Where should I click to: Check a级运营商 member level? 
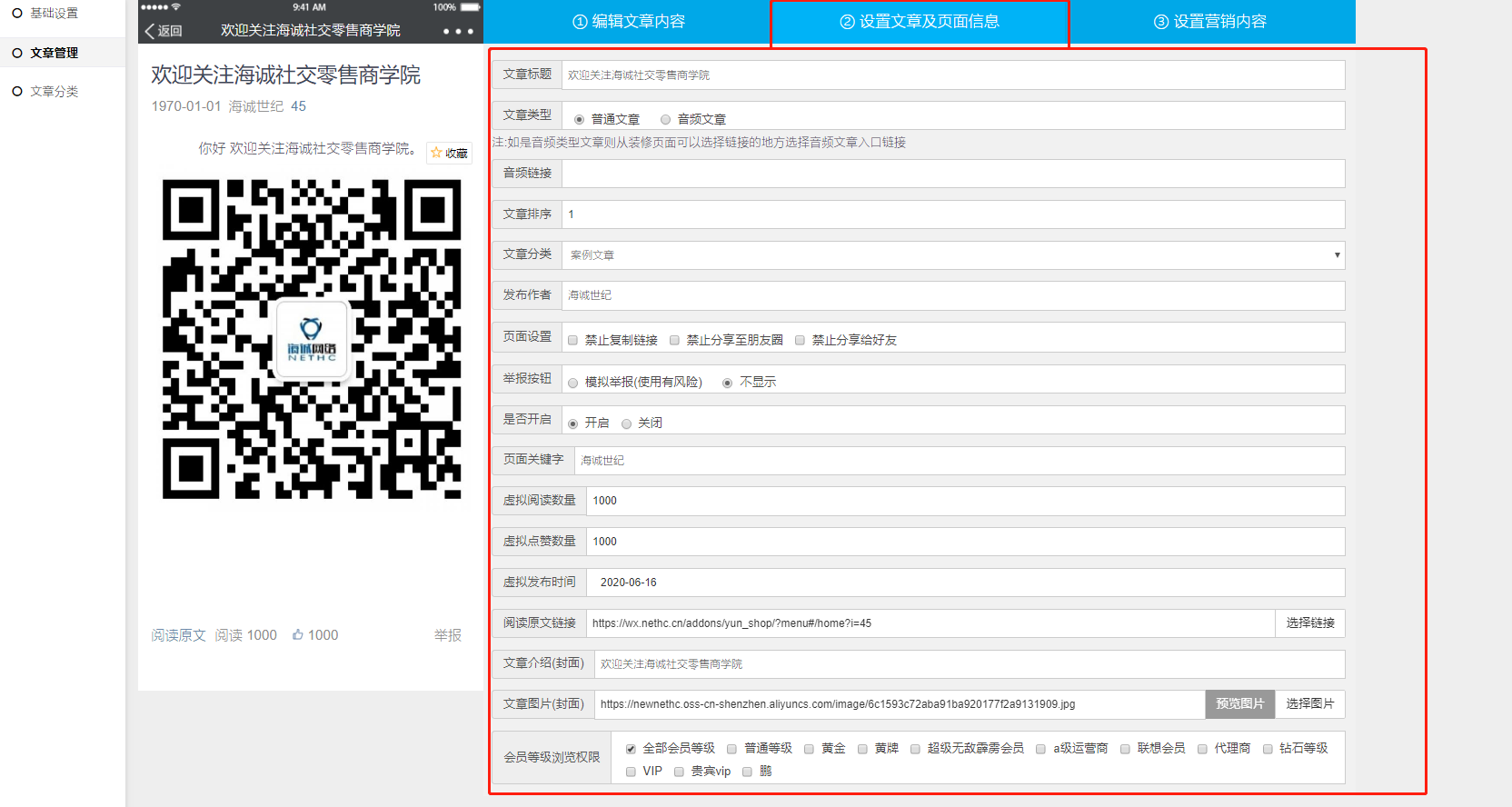pyautogui.click(x=1040, y=749)
